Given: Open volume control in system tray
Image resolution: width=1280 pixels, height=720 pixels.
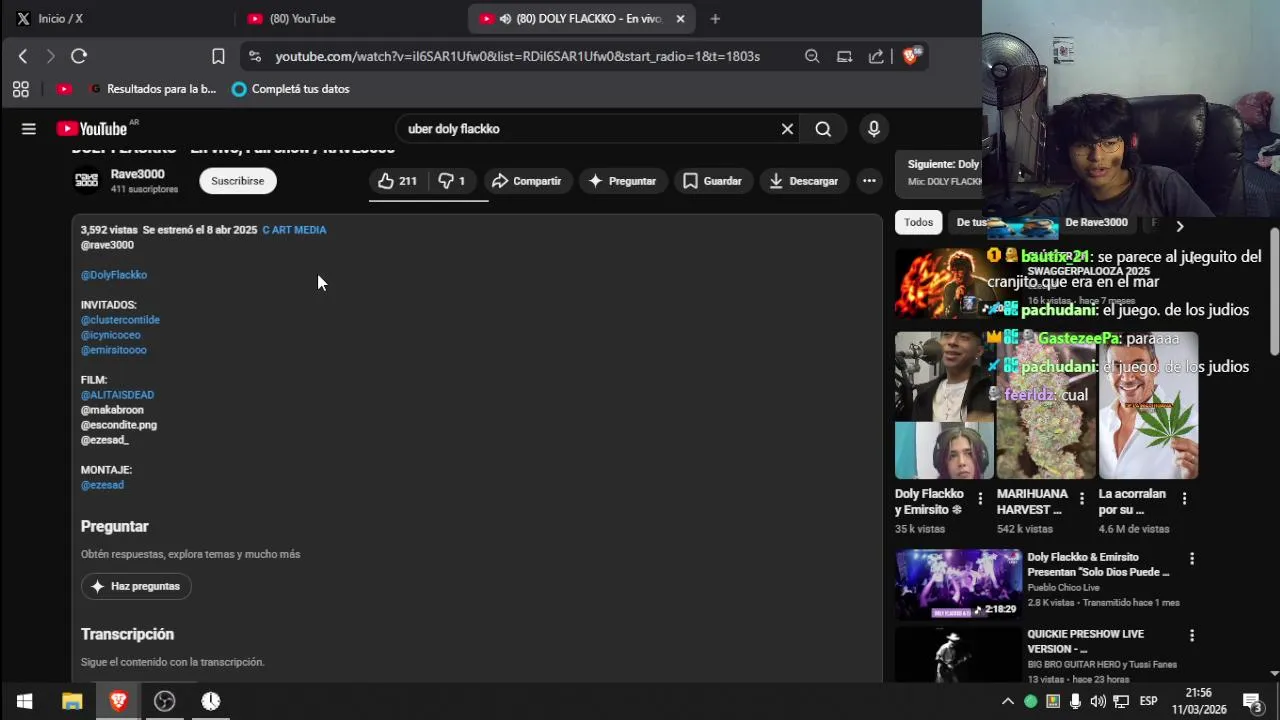Looking at the screenshot, I should coord(1098,701).
